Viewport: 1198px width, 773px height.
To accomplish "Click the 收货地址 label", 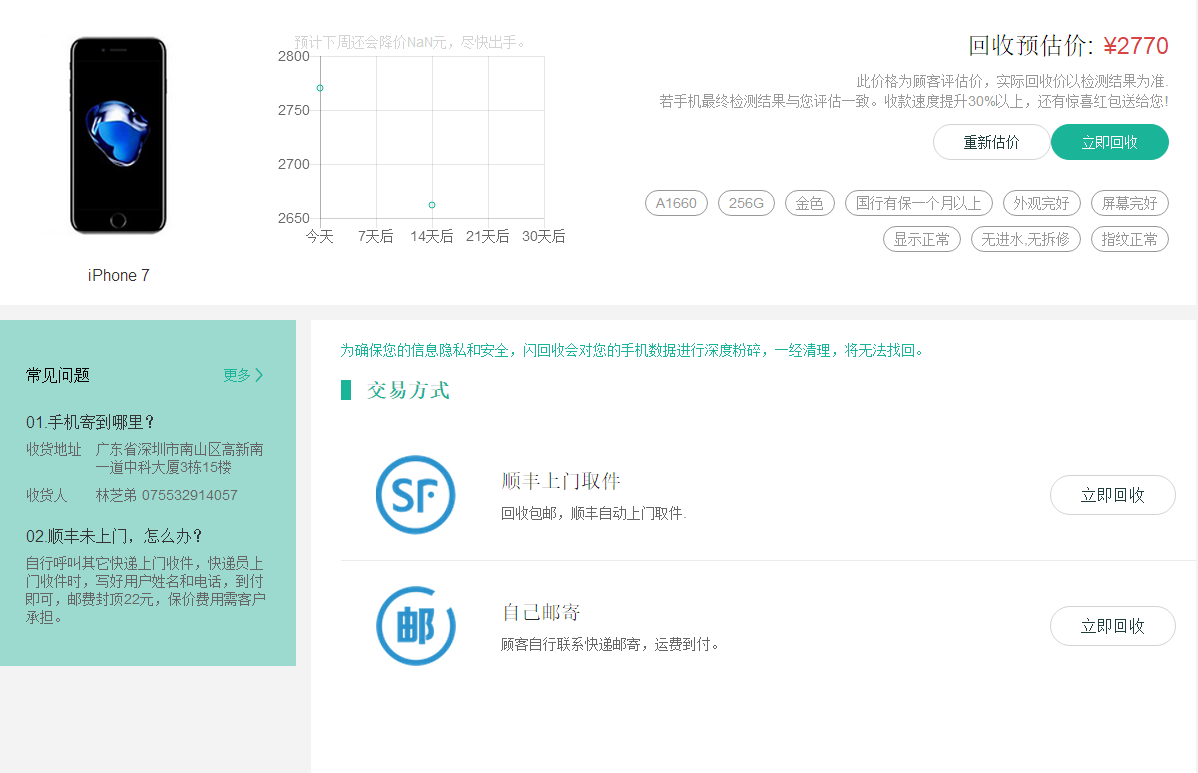I will tap(53, 449).
